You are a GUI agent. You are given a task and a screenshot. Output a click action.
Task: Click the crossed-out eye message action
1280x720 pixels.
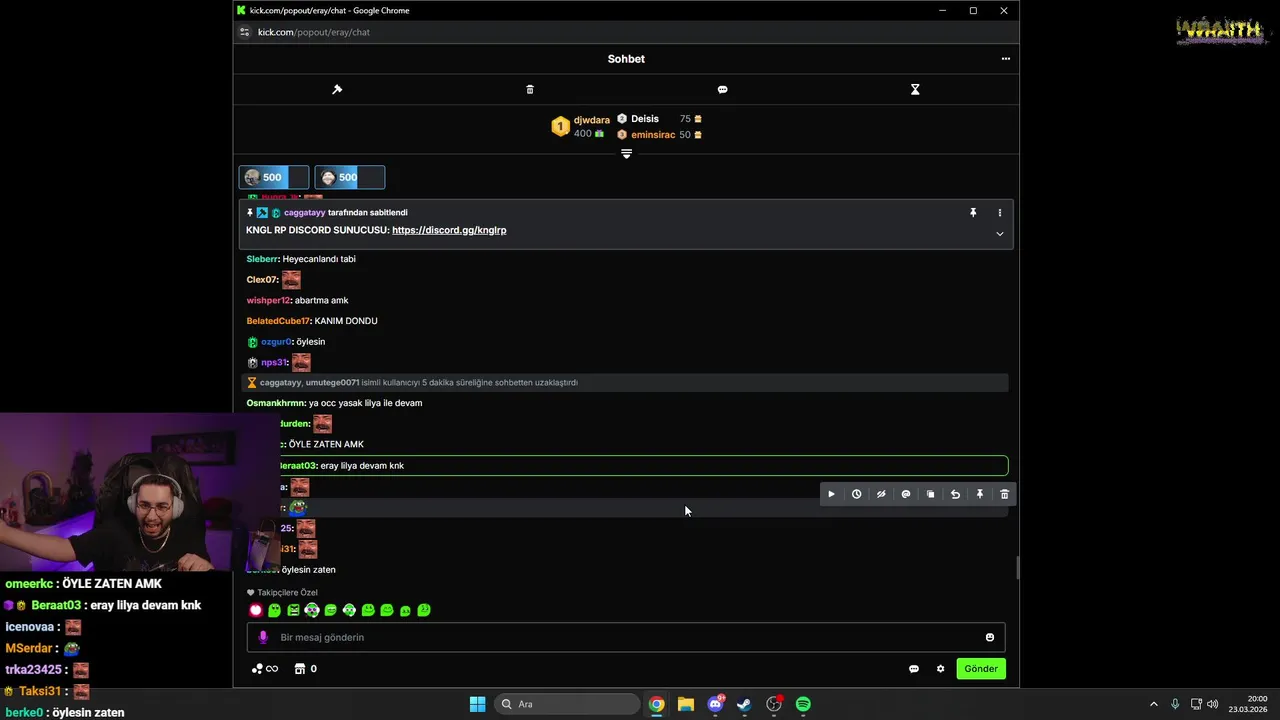pos(881,494)
